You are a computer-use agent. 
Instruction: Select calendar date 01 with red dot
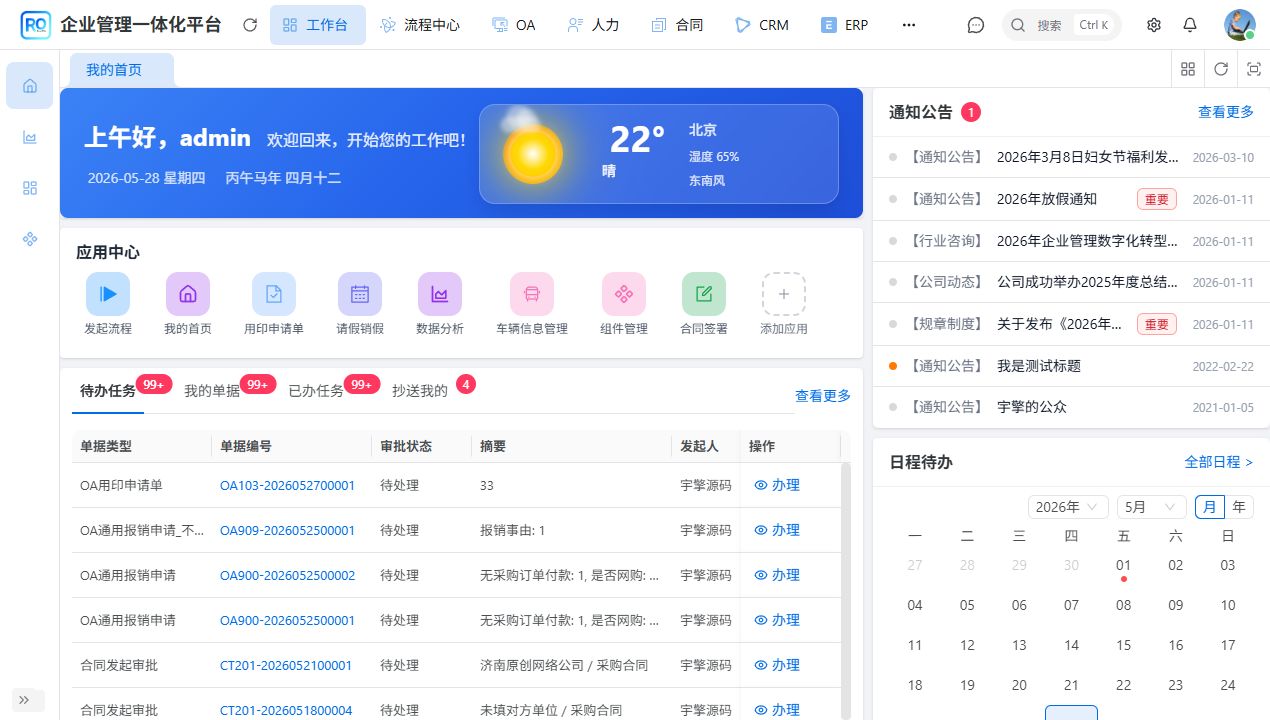[x=1123, y=565]
